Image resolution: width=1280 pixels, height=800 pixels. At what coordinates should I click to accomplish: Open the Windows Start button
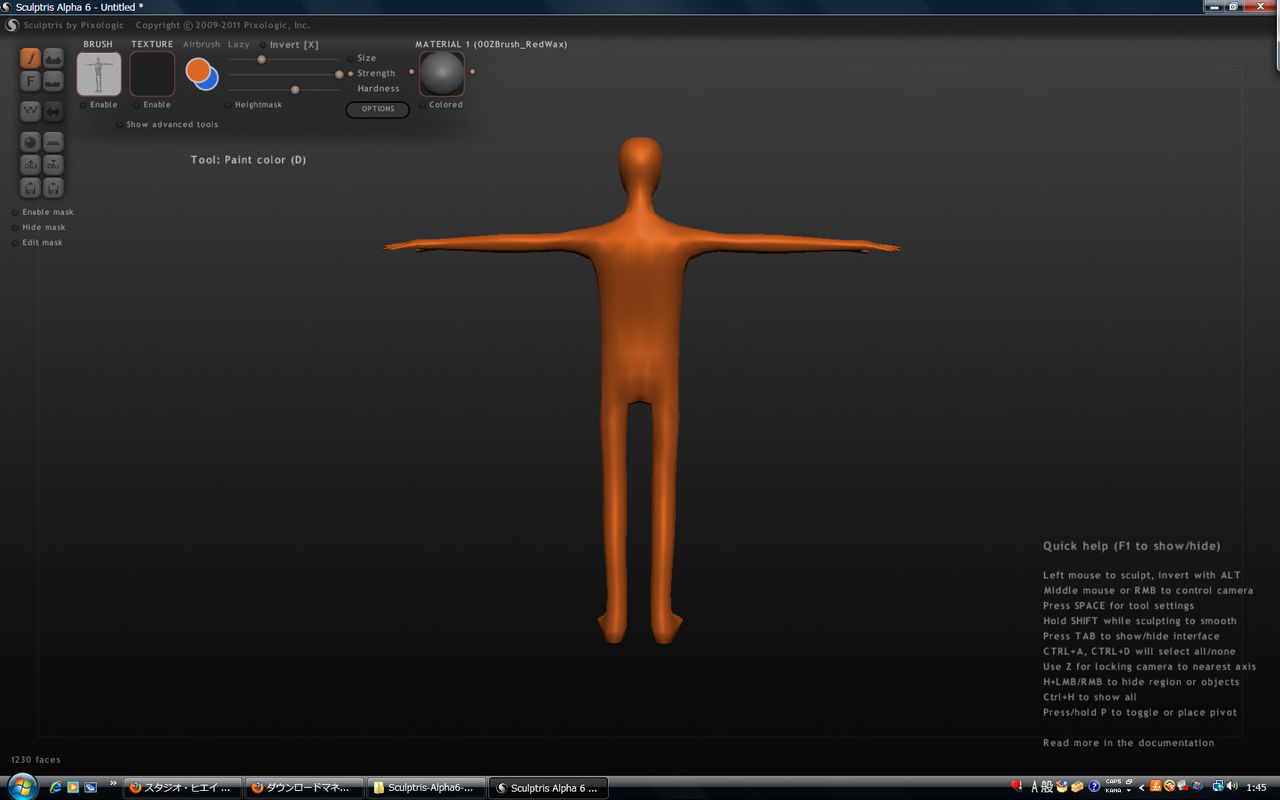[22, 786]
